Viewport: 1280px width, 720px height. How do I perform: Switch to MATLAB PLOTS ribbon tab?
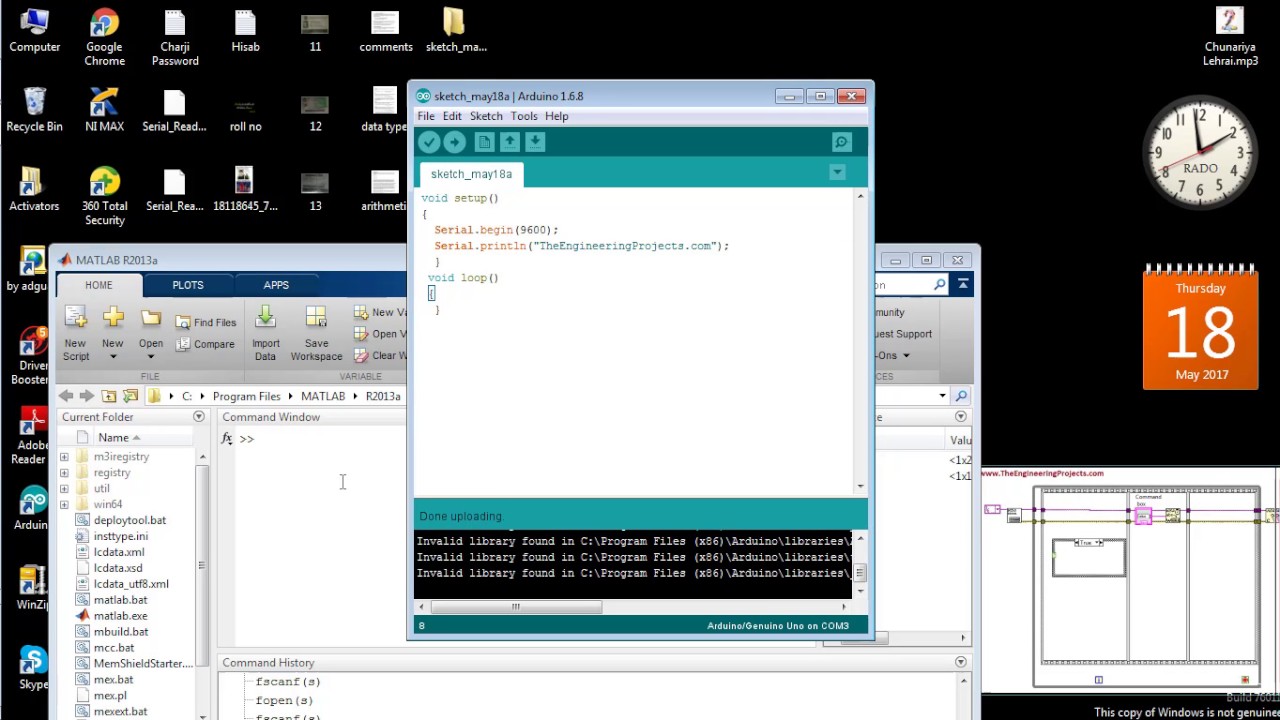[x=187, y=285]
